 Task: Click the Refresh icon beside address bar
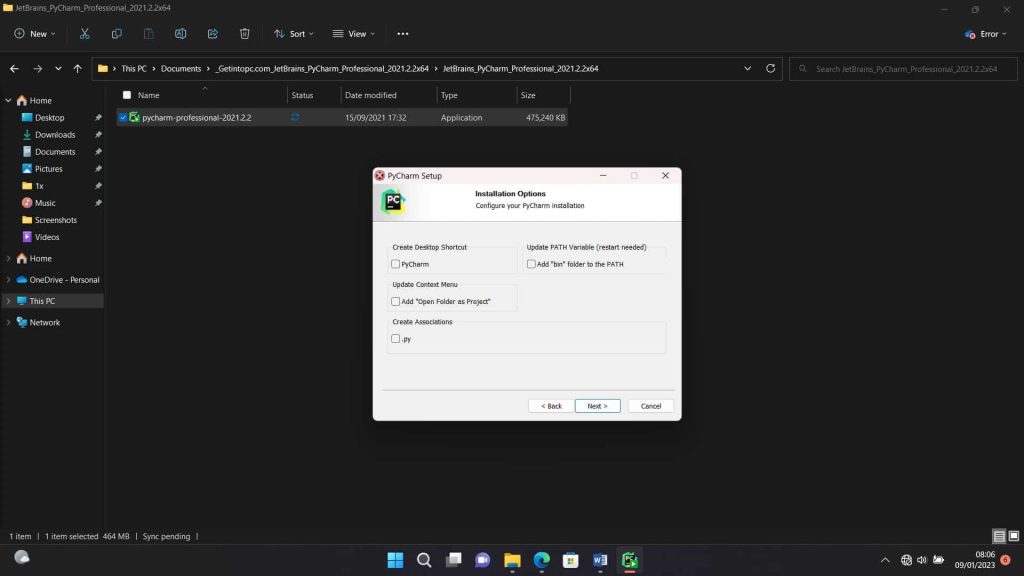pyautogui.click(x=770, y=68)
